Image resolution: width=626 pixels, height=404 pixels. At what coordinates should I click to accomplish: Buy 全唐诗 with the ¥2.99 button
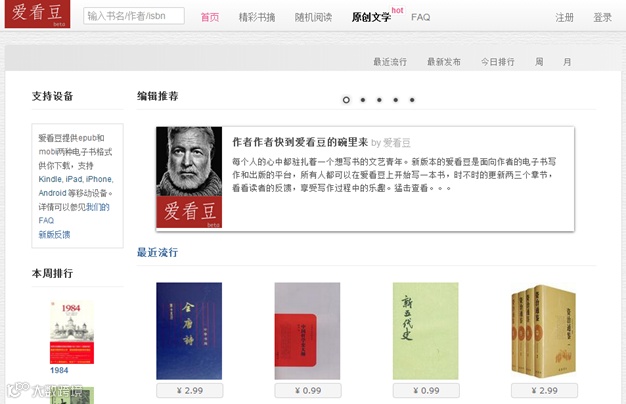click(x=190, y=390)
